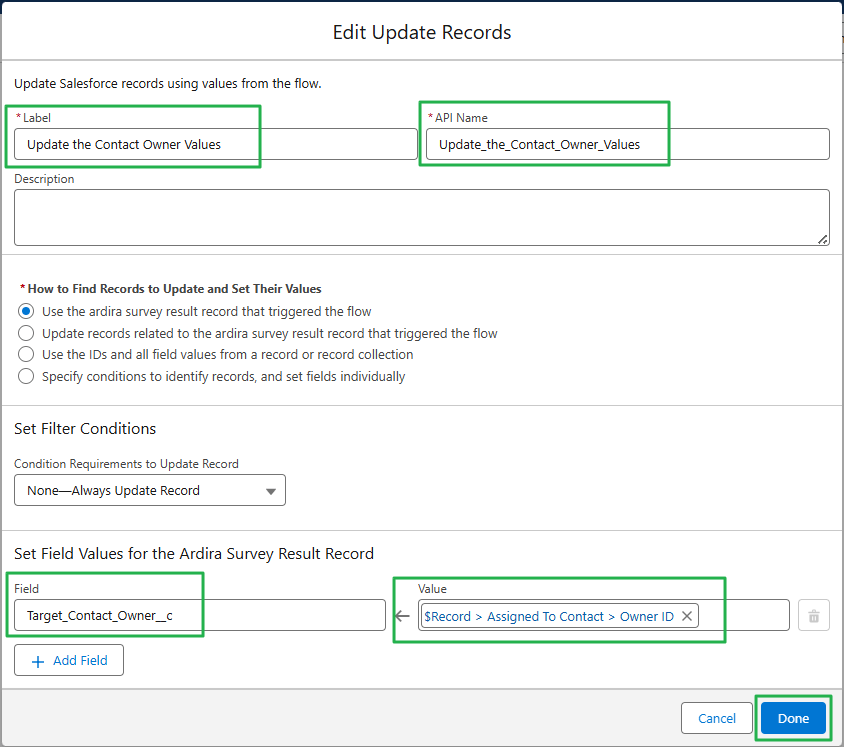Click inside the Description text area
This screenshot has width=844, height=747.
coord(421,217)
